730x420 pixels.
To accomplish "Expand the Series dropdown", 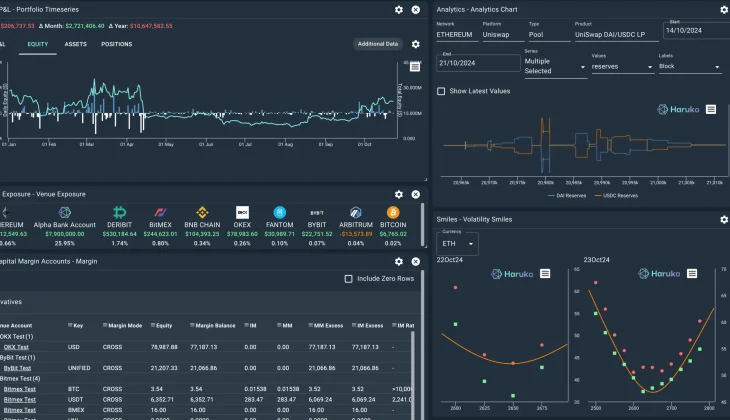I will click(x=555, y=66).
